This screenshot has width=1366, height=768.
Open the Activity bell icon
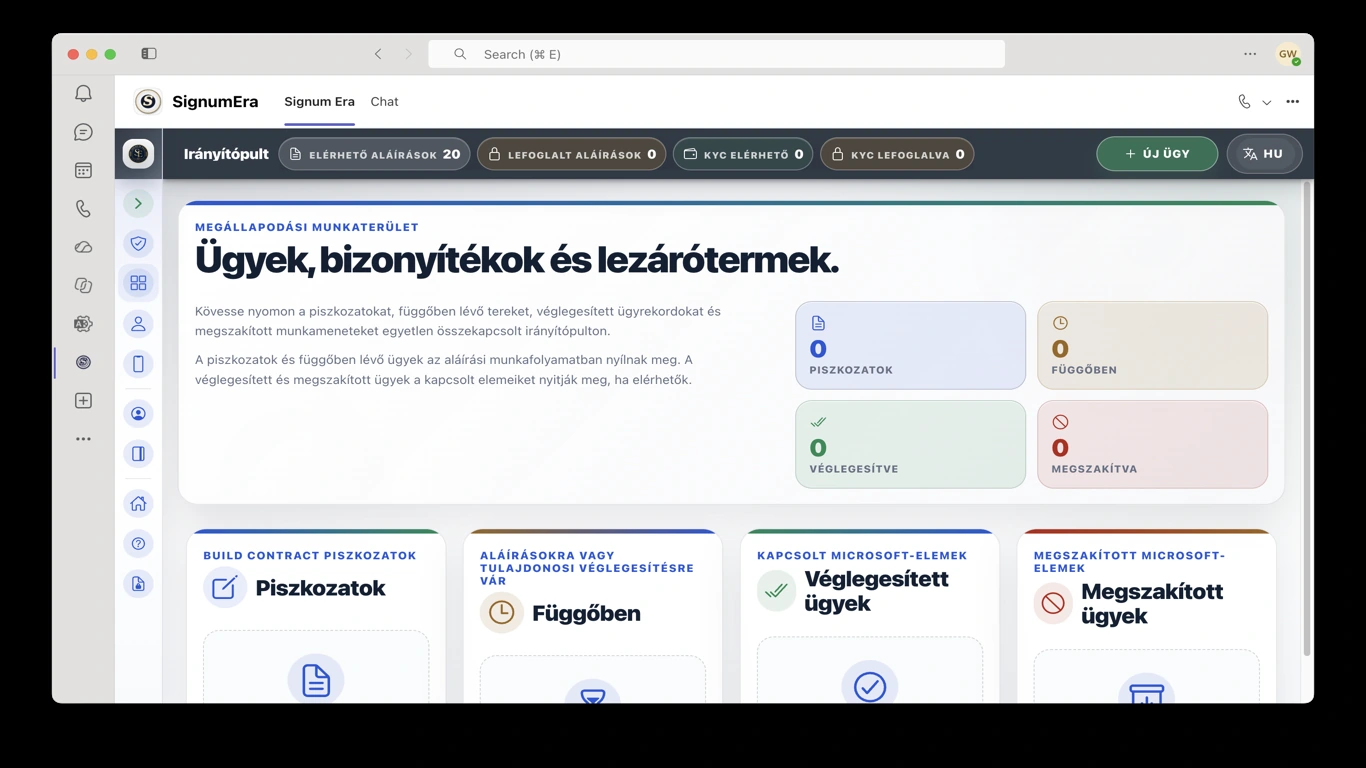pos(83,93)
